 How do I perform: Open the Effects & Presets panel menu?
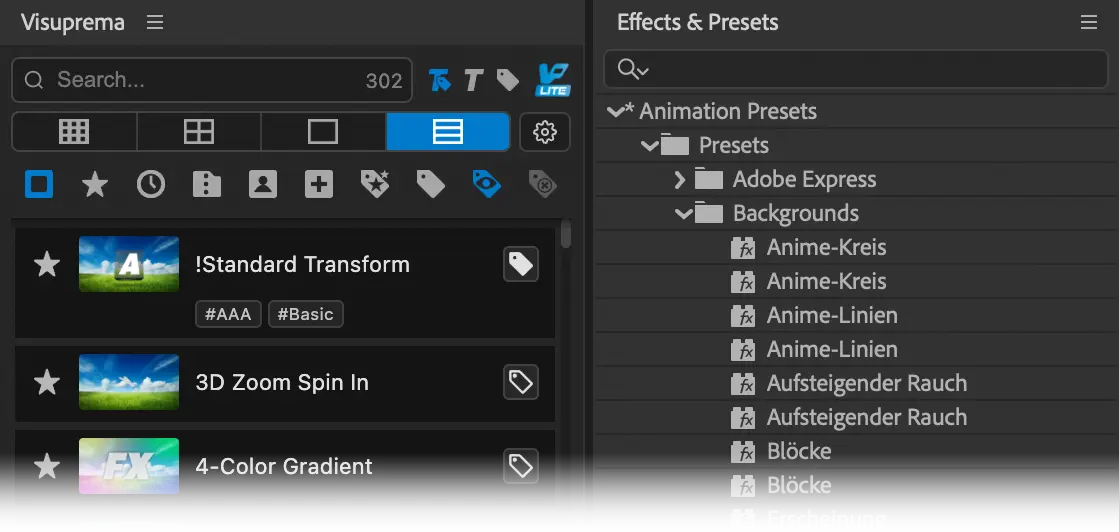pos(1088,22)
